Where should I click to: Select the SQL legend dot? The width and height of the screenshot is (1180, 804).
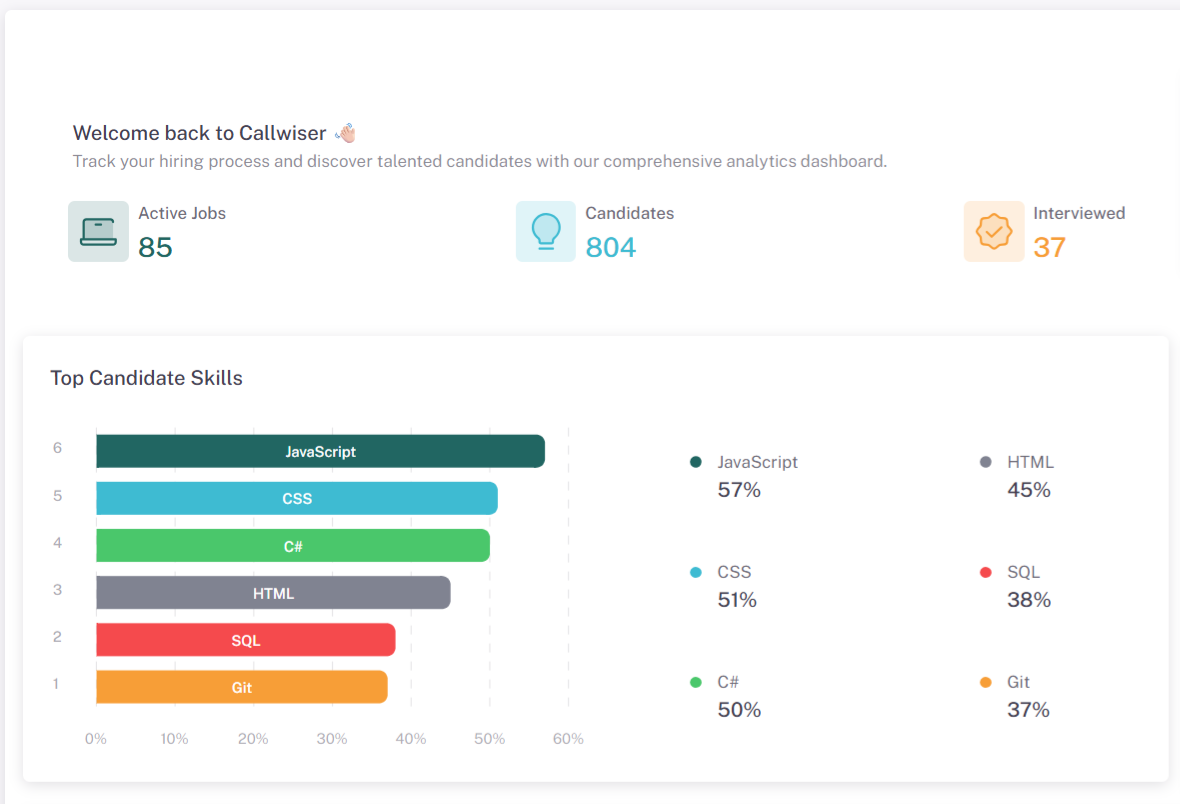coord(986,572)
